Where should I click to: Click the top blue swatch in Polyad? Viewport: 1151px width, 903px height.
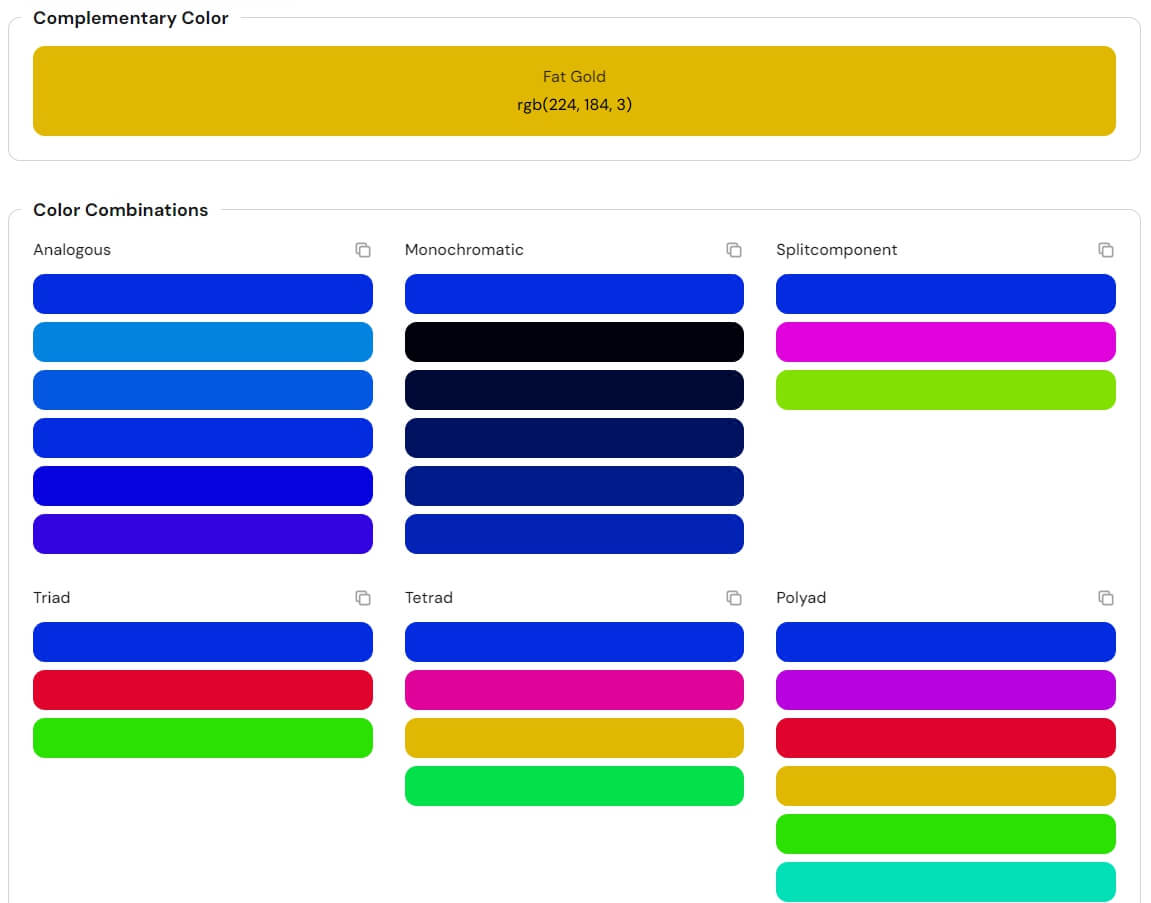pyautogui.click(x=945, y=642)
